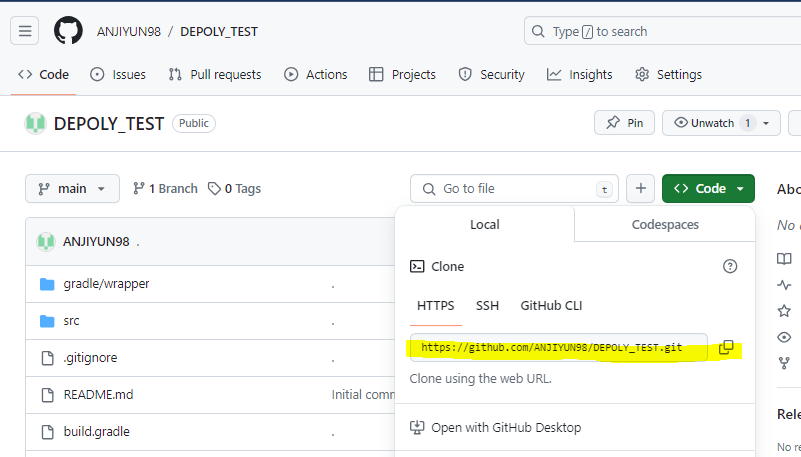801x457 pixels.
Task: Open the ANJIYUN98 commit author link
Action: coord(96,242)
